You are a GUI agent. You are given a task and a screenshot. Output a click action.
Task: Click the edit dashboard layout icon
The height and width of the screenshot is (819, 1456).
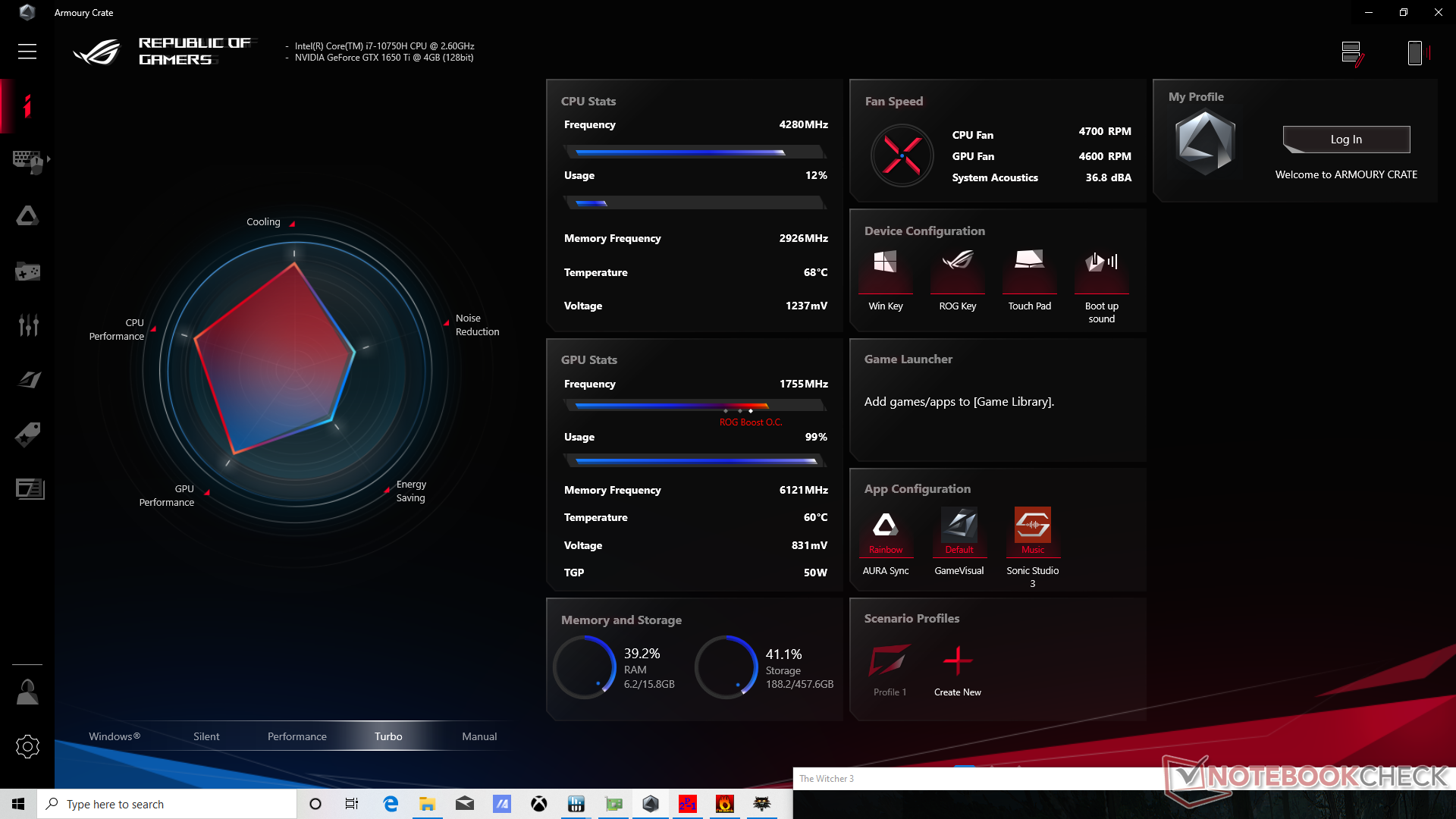(x=1352, y=53)
